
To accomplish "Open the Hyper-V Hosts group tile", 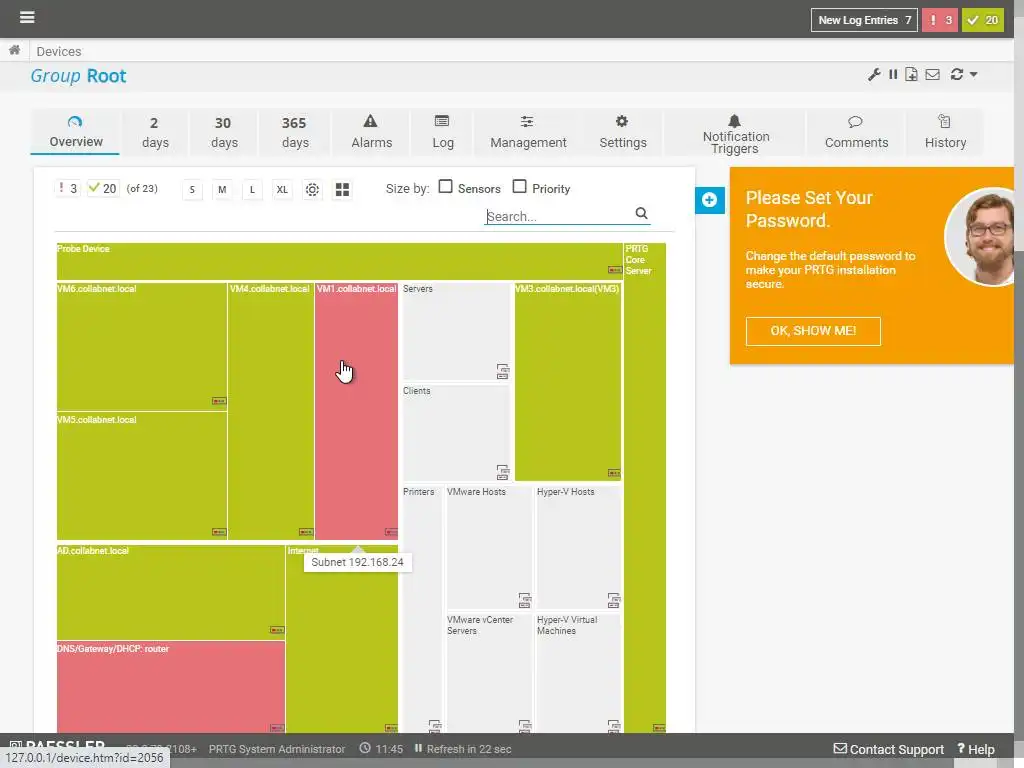I will (x=578, y=547).
